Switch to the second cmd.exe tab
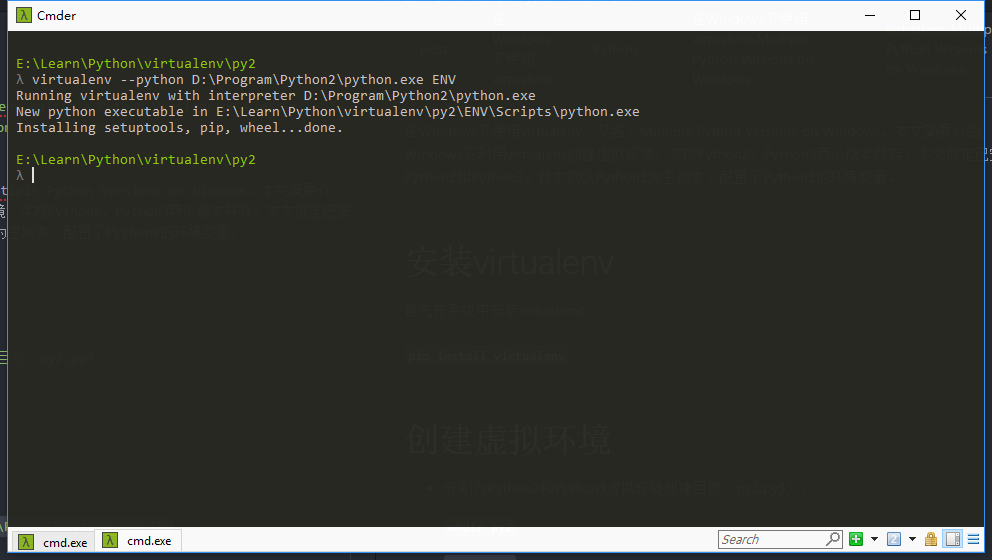 tap(138, 540)
